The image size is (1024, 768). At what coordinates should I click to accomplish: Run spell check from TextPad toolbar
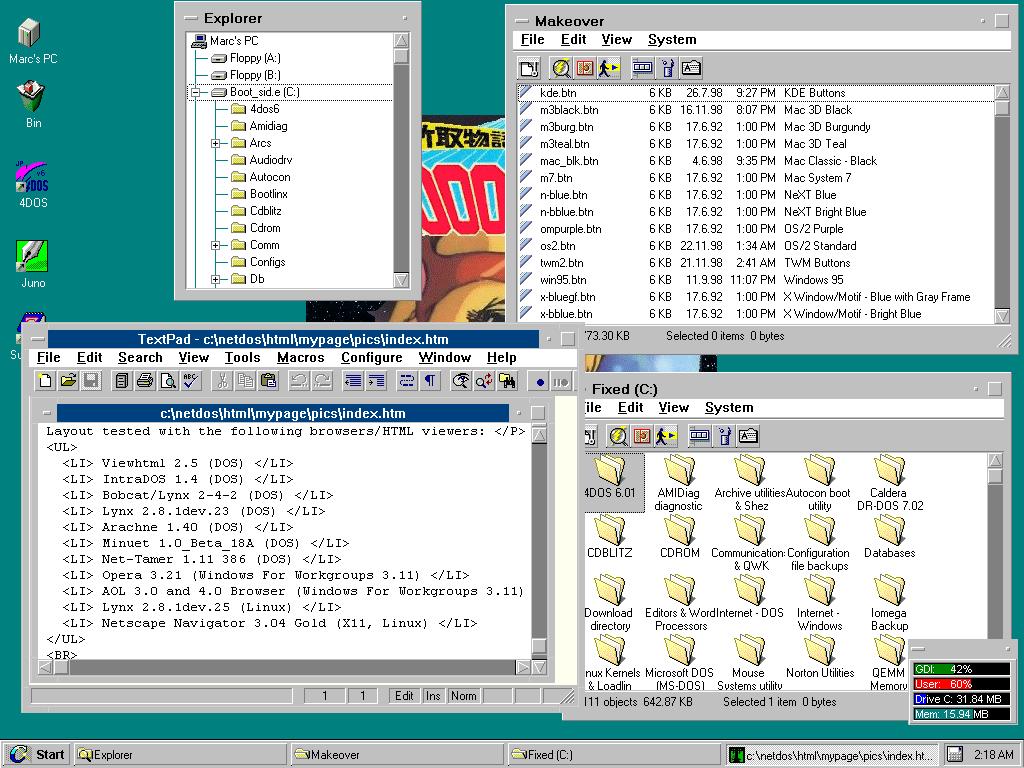192,381
